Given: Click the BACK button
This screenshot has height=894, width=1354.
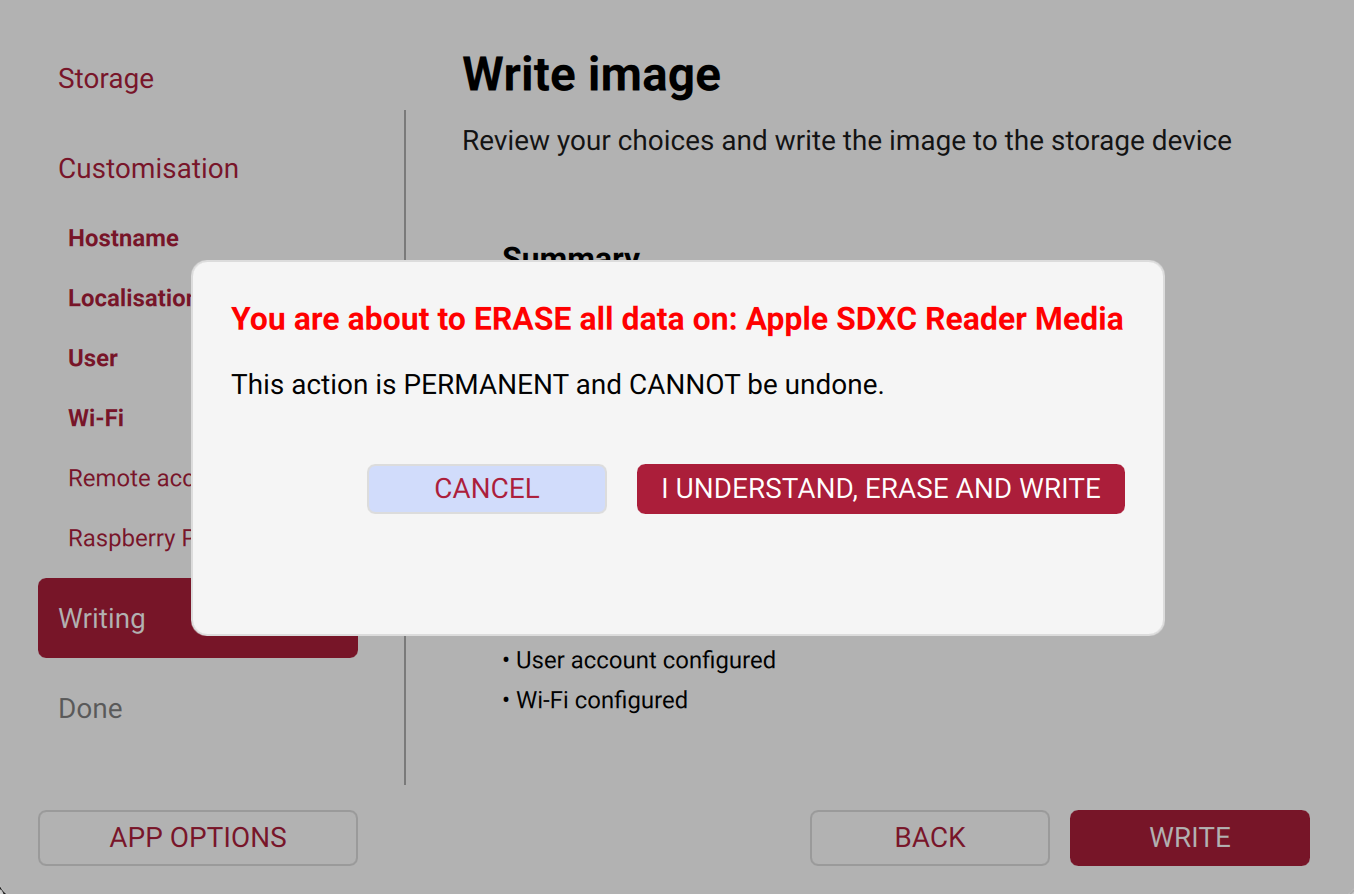Looking at the screenshot, I should [929, 837].
